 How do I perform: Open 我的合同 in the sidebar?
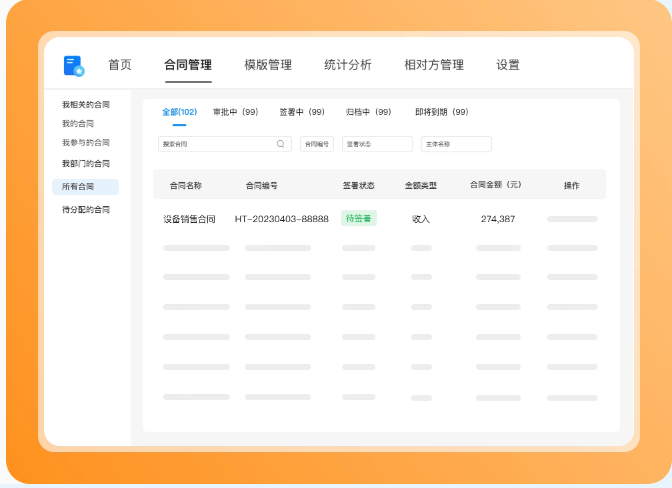coord(78,123)
